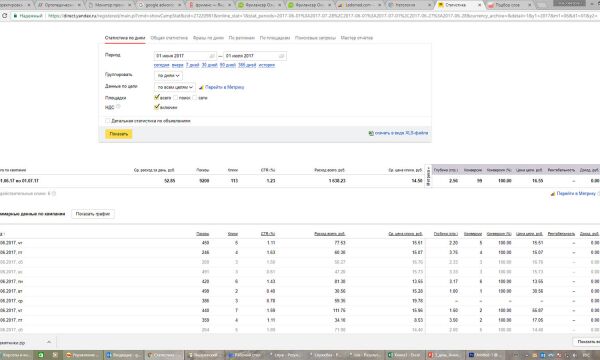Viewport: 600px width, 360px height.
Task: Close the Статистика browser tab
Action: tap(479, 5)
